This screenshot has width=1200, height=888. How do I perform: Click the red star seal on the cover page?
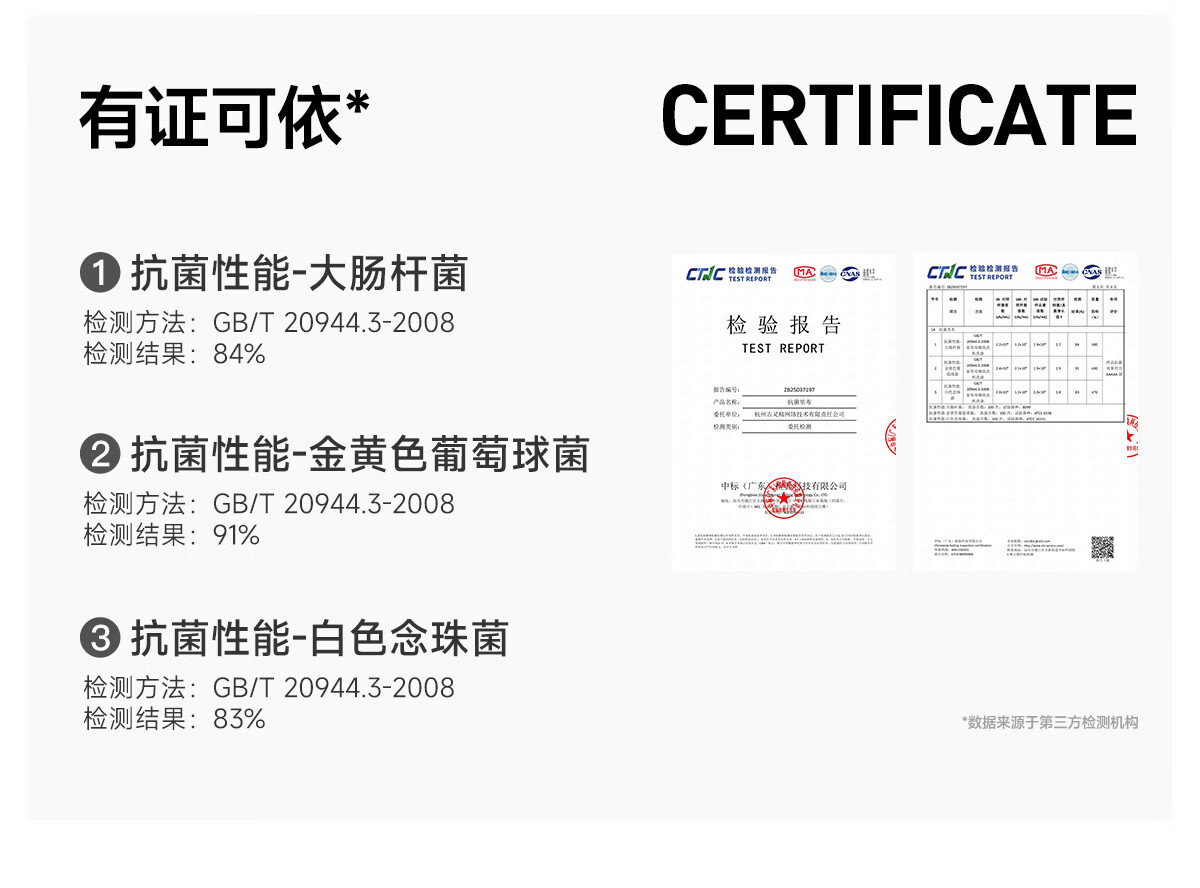[782, 498]
